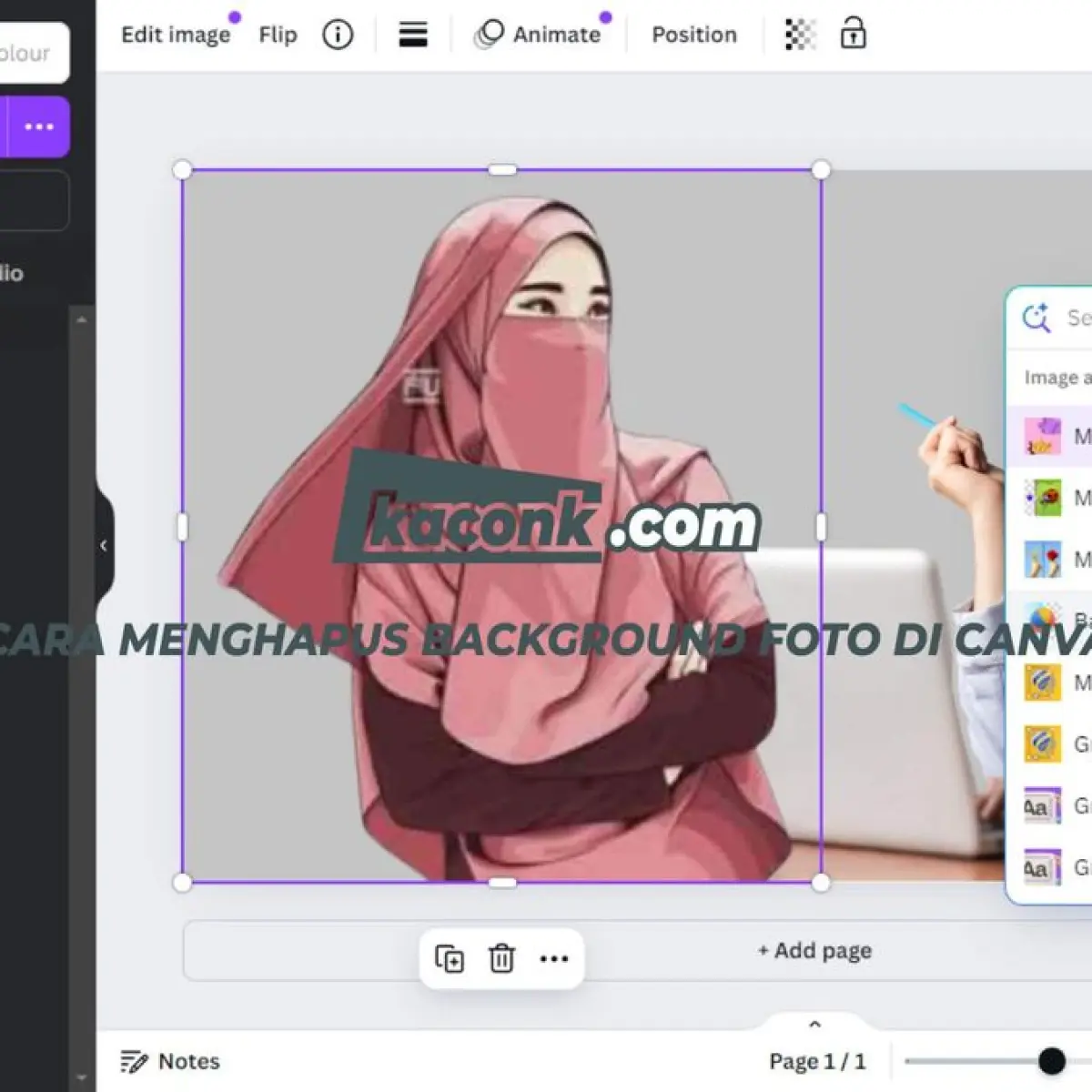The width and height of the screenshot is (1092, 1092).
Task: Select the green ladybug thumbnail in list
Action: click(1043, 498)
